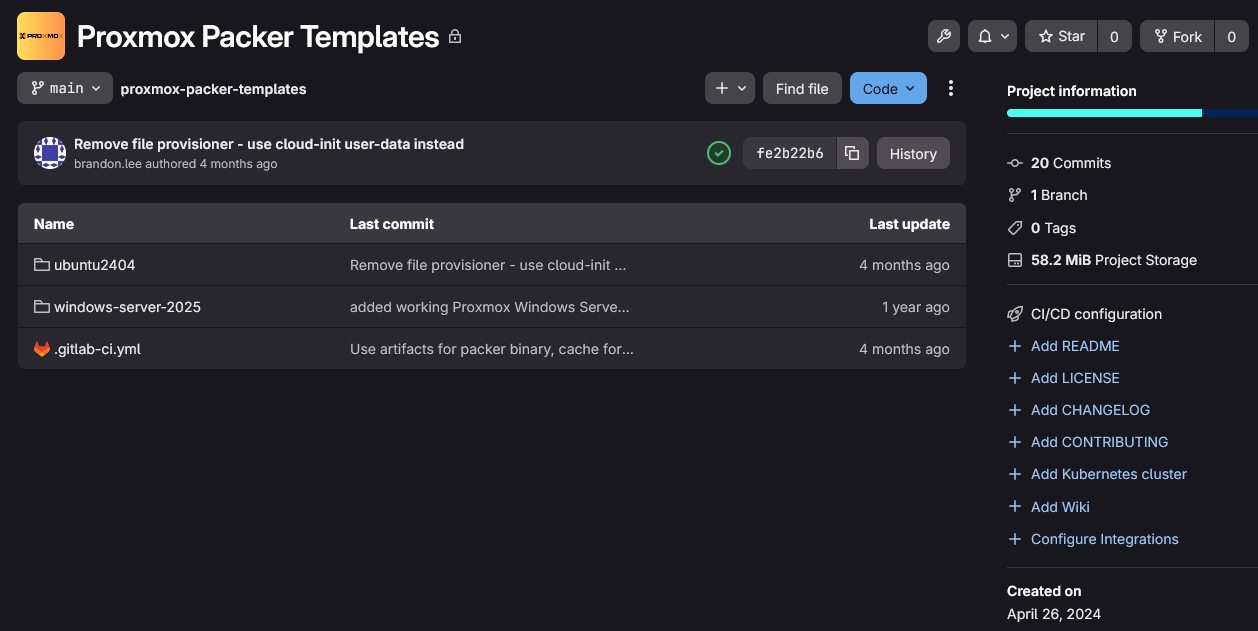Open CI/CD configuration link
This screenshot has width=1258, height=631.
click(x=1097, y=314)
